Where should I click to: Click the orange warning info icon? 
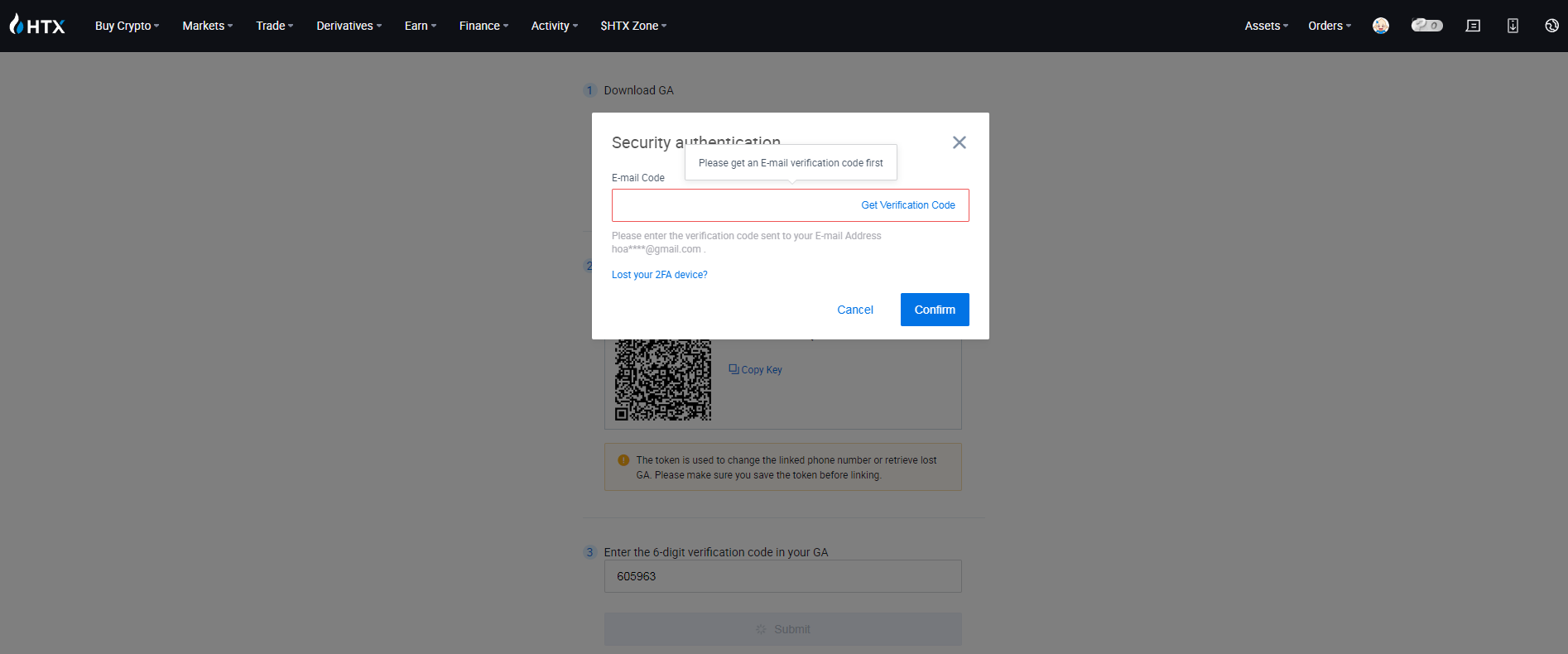(623, 460)
